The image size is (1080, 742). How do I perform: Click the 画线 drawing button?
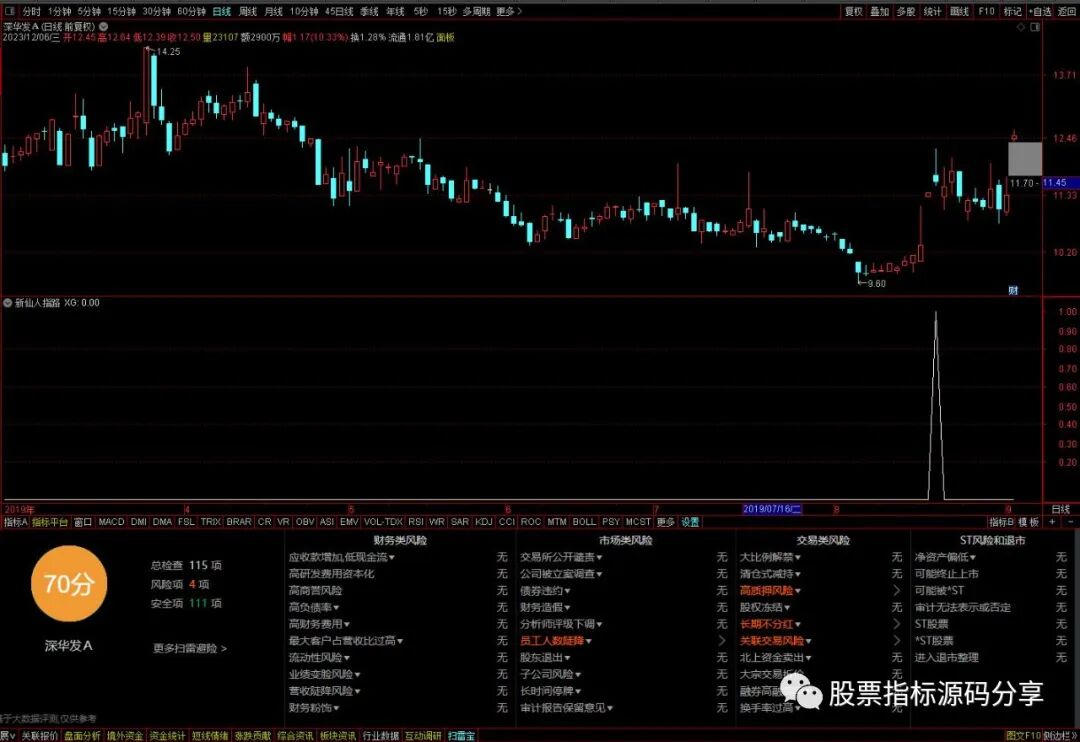(959, 12)
